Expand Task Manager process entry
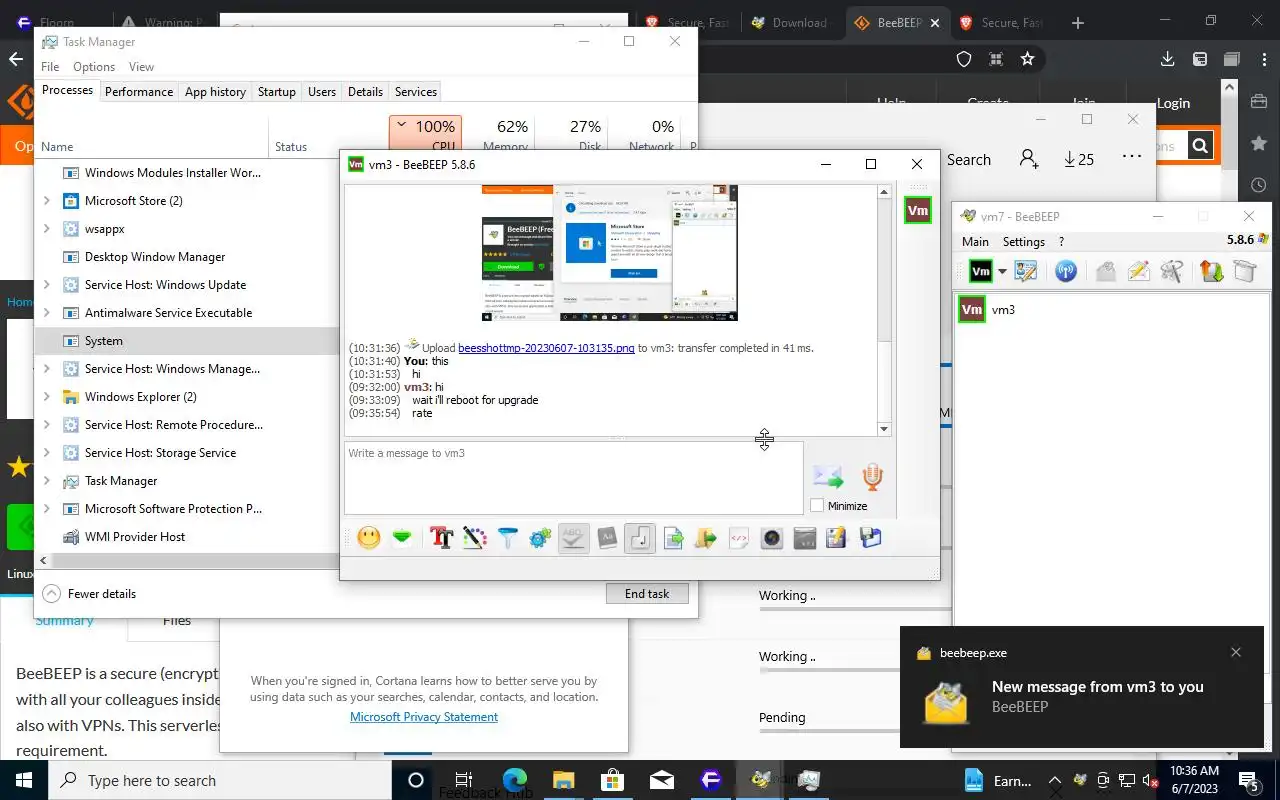 coord(46,481)
